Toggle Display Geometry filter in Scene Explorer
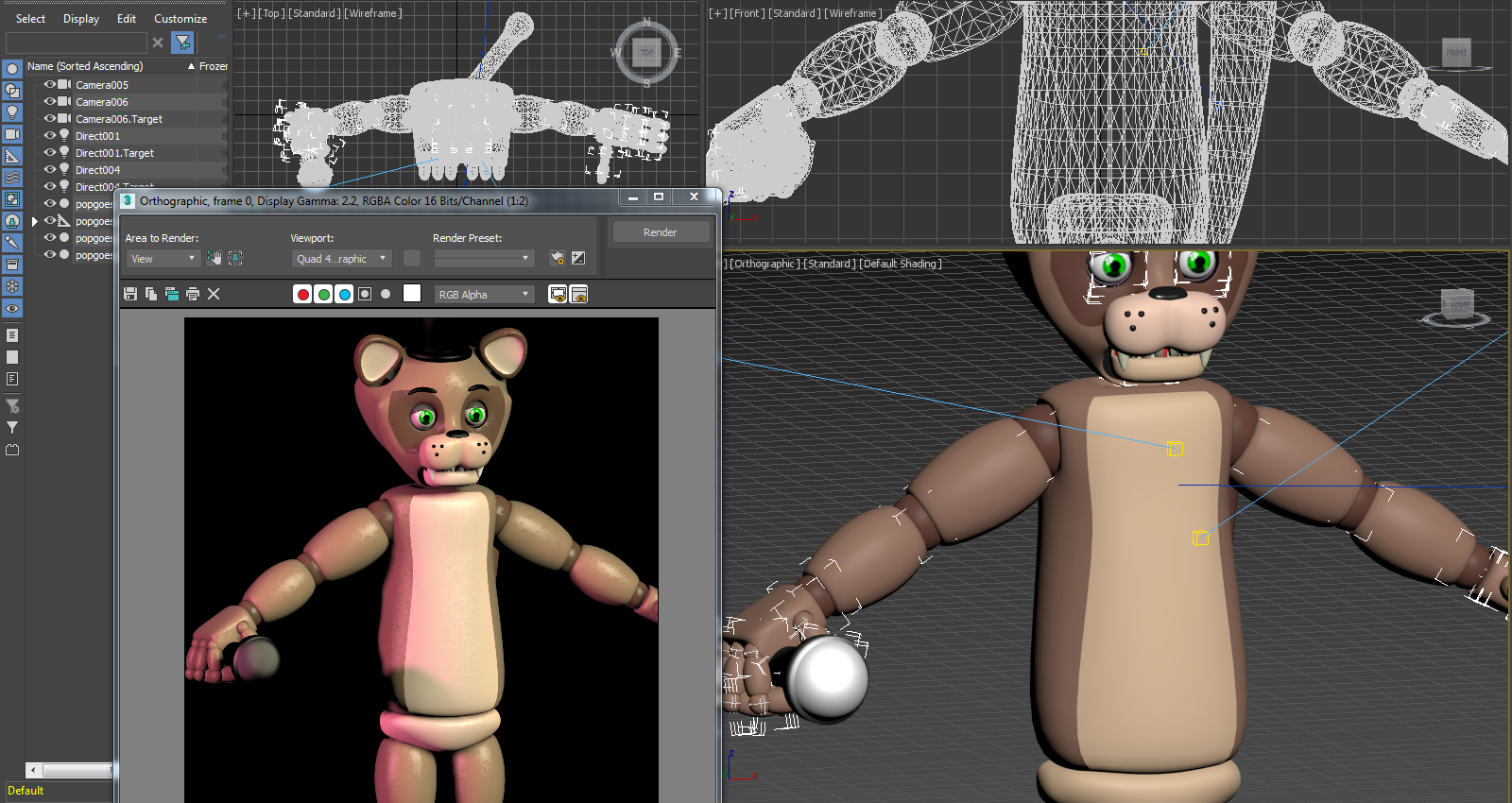This screenshot has width=1512, height=803. point(12,69)
